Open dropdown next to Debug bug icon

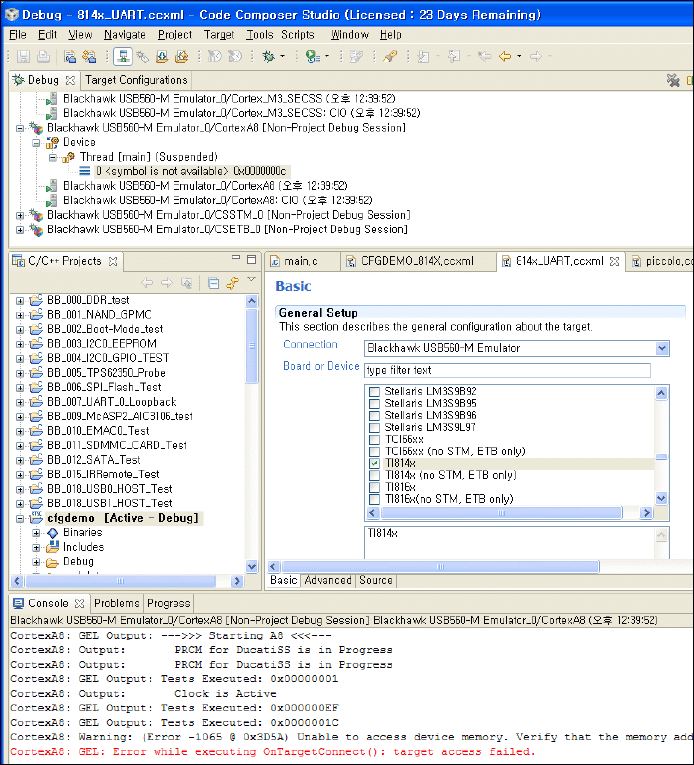click(283, 57)
